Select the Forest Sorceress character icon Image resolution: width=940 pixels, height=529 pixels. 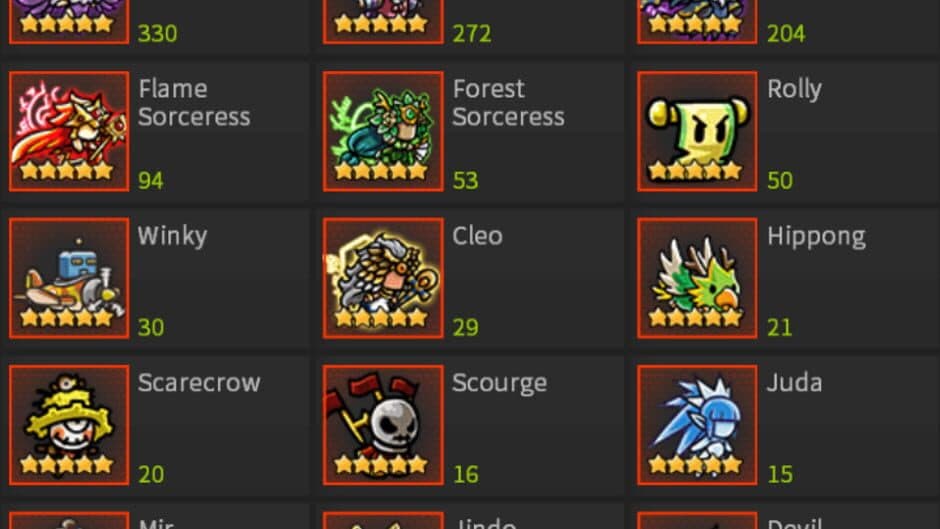pos(383,131)
